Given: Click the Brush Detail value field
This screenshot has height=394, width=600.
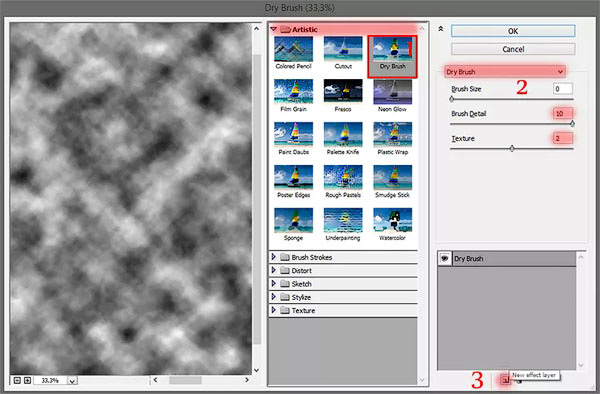Looking at the screenshot, I should pos(562,113).
